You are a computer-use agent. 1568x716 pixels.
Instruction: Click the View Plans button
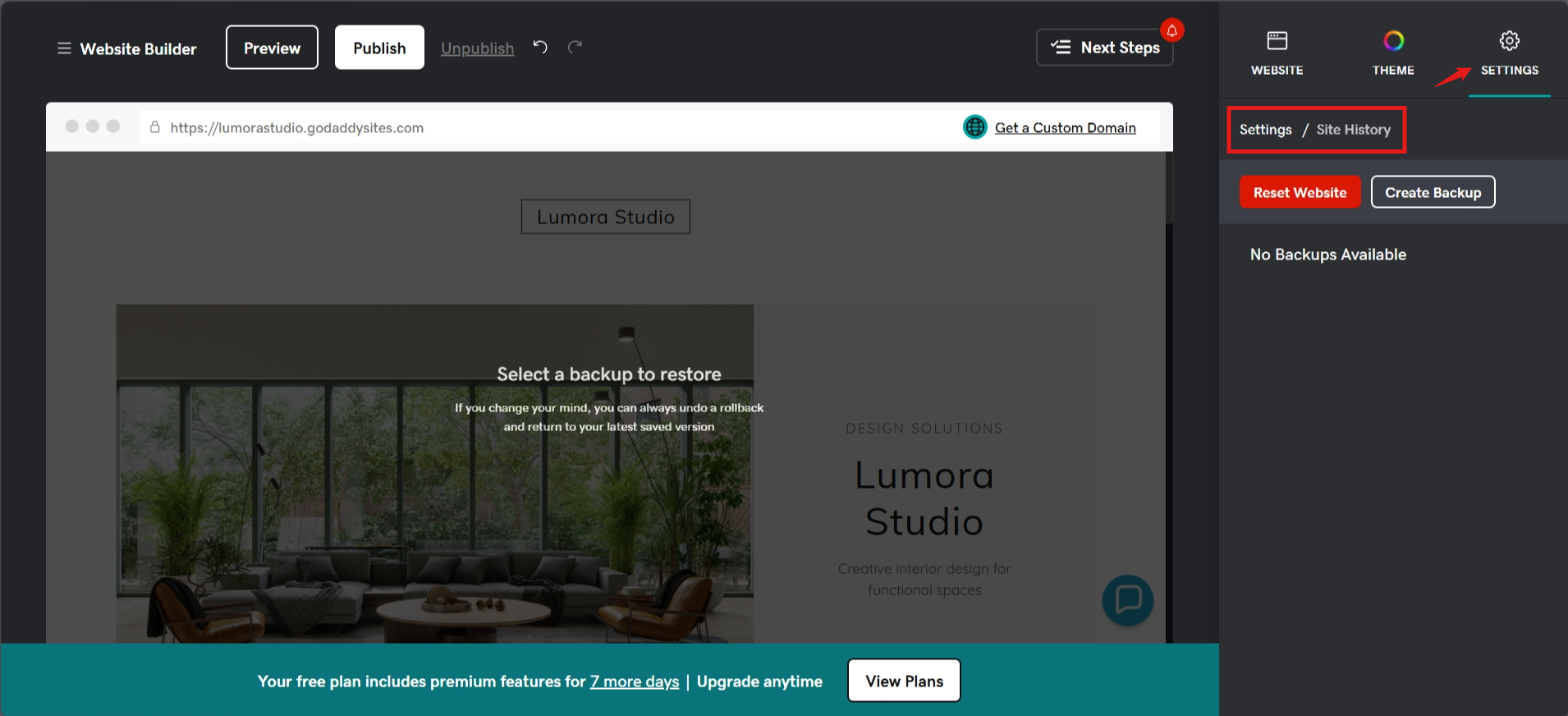pyautogui.click(x=904, y=681)
